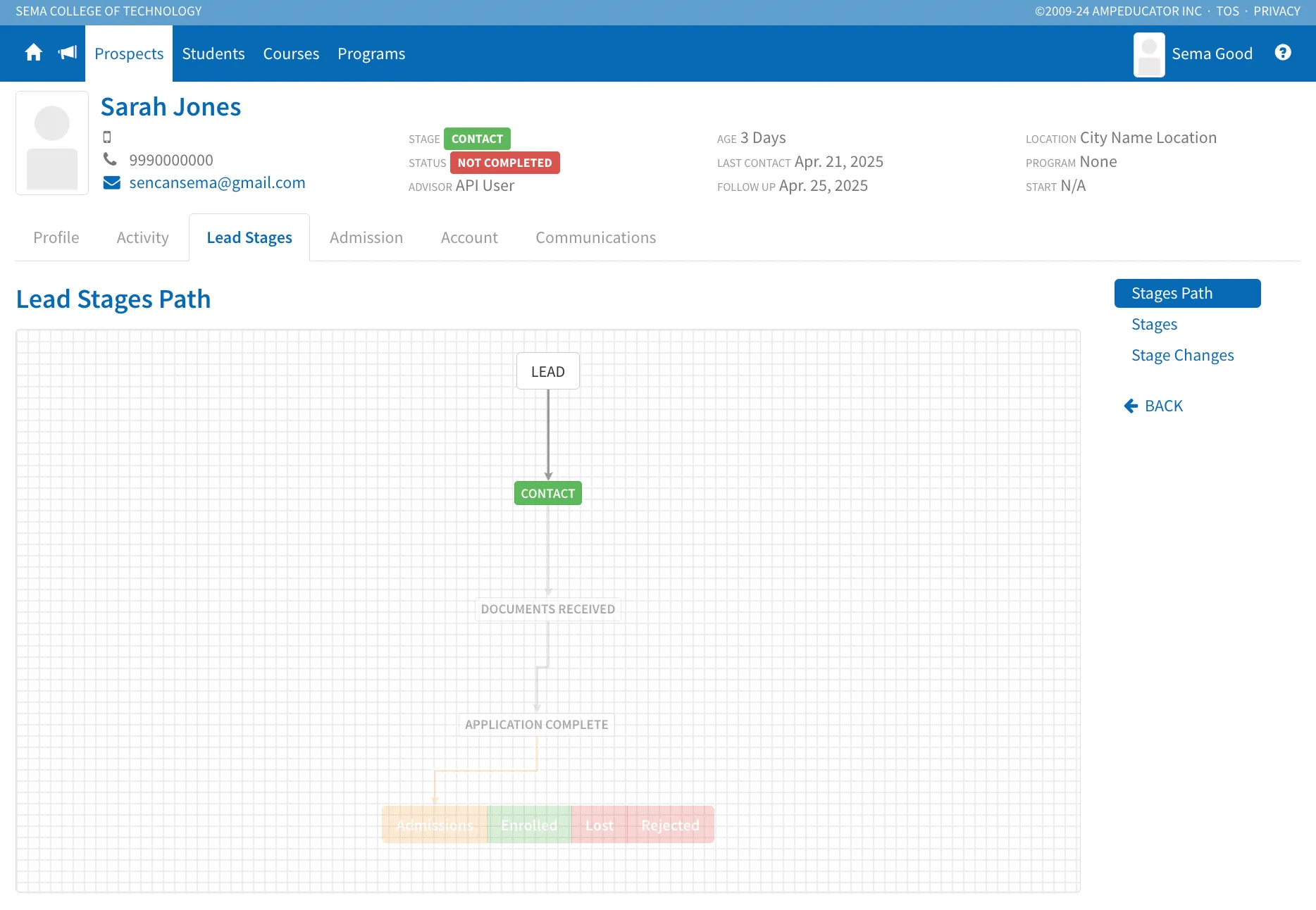This screenshot has width=1316, height=910.
Task: Click the mobile device icon
Action: coord(107,137)
